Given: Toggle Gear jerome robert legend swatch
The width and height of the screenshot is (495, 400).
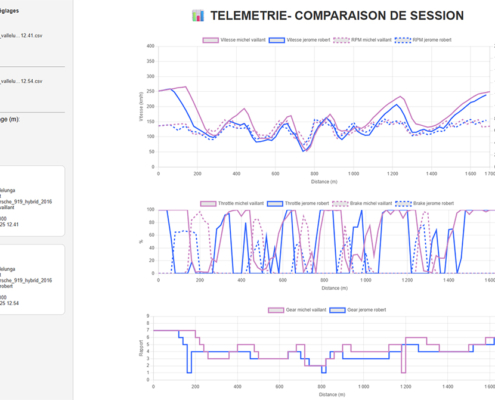Looking at the screenshot, I should [337, 310].
